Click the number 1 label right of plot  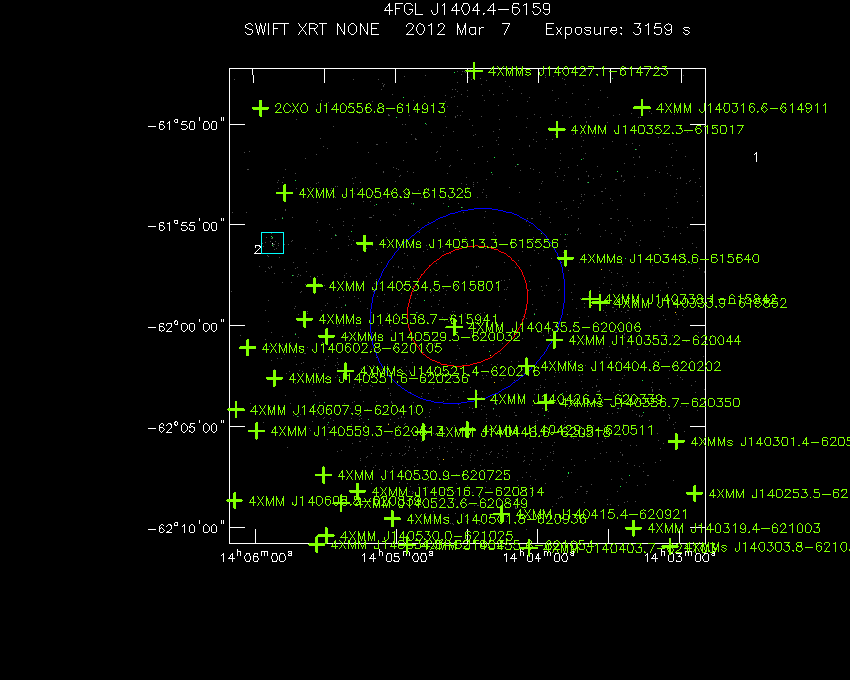(x=756, y=157)
